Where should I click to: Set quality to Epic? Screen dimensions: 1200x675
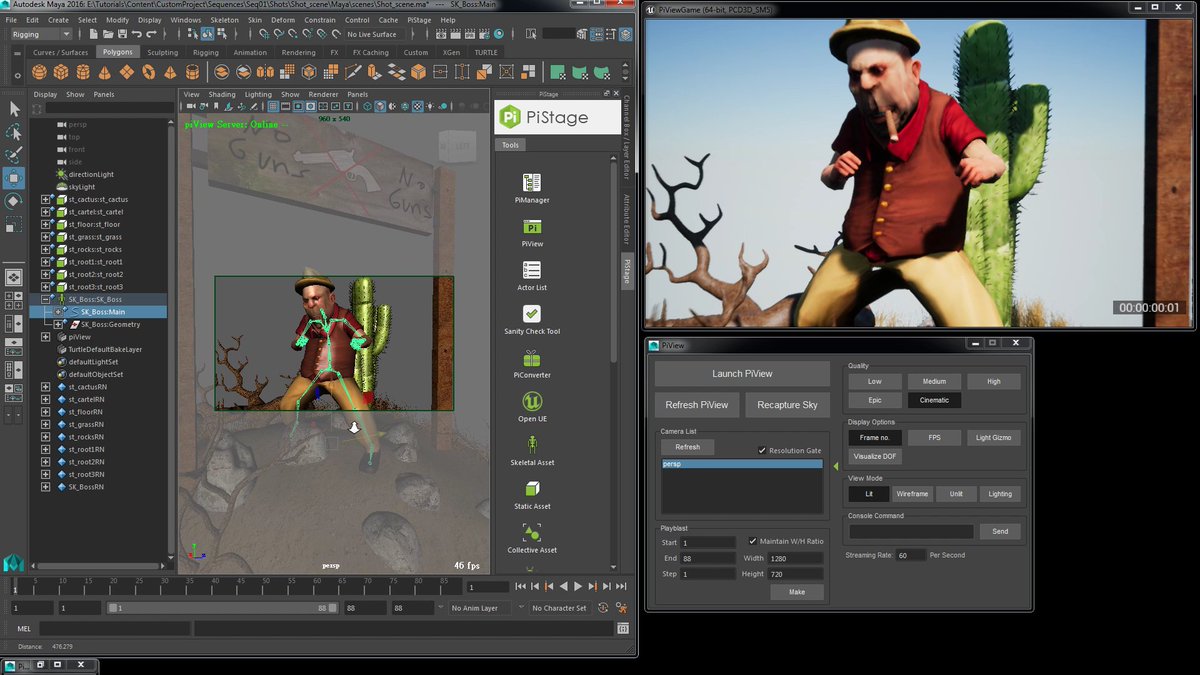point(875,400)
